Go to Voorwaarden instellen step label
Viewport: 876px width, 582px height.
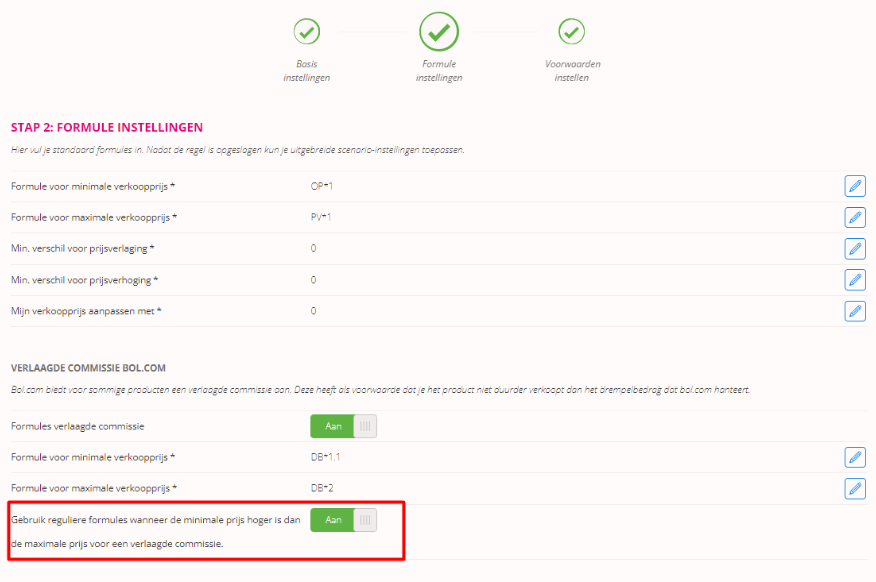pos(572,71)
